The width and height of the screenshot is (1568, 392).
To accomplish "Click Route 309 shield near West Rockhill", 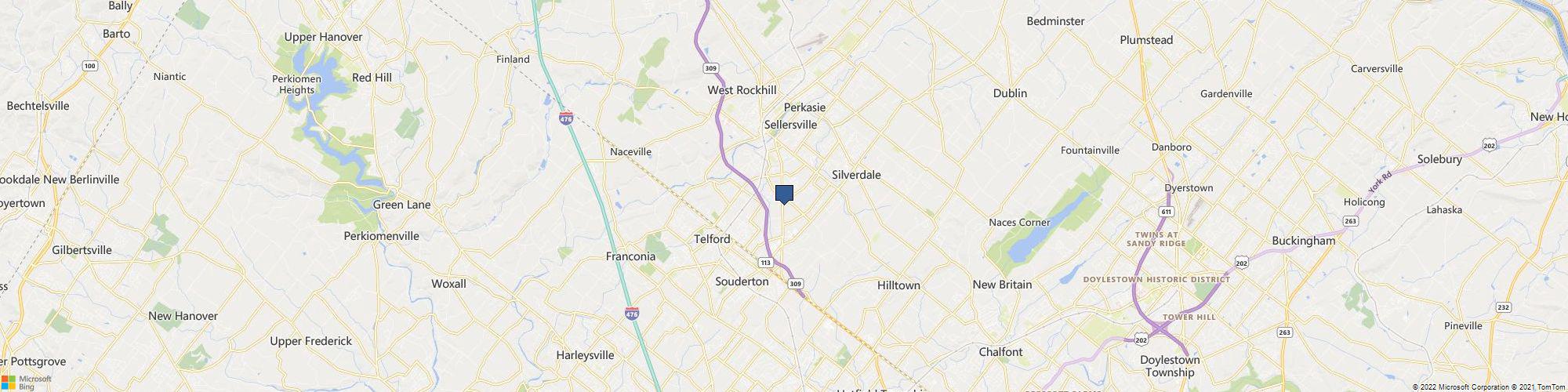I will click(710, 68).
